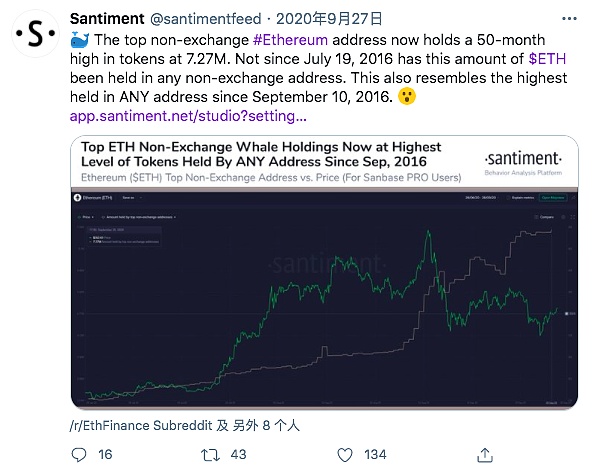The width and height of the screenshot is (592, 473).
Task: Click the fullscreen icon beside Compare in chart
Action: [x=572, y=217]
